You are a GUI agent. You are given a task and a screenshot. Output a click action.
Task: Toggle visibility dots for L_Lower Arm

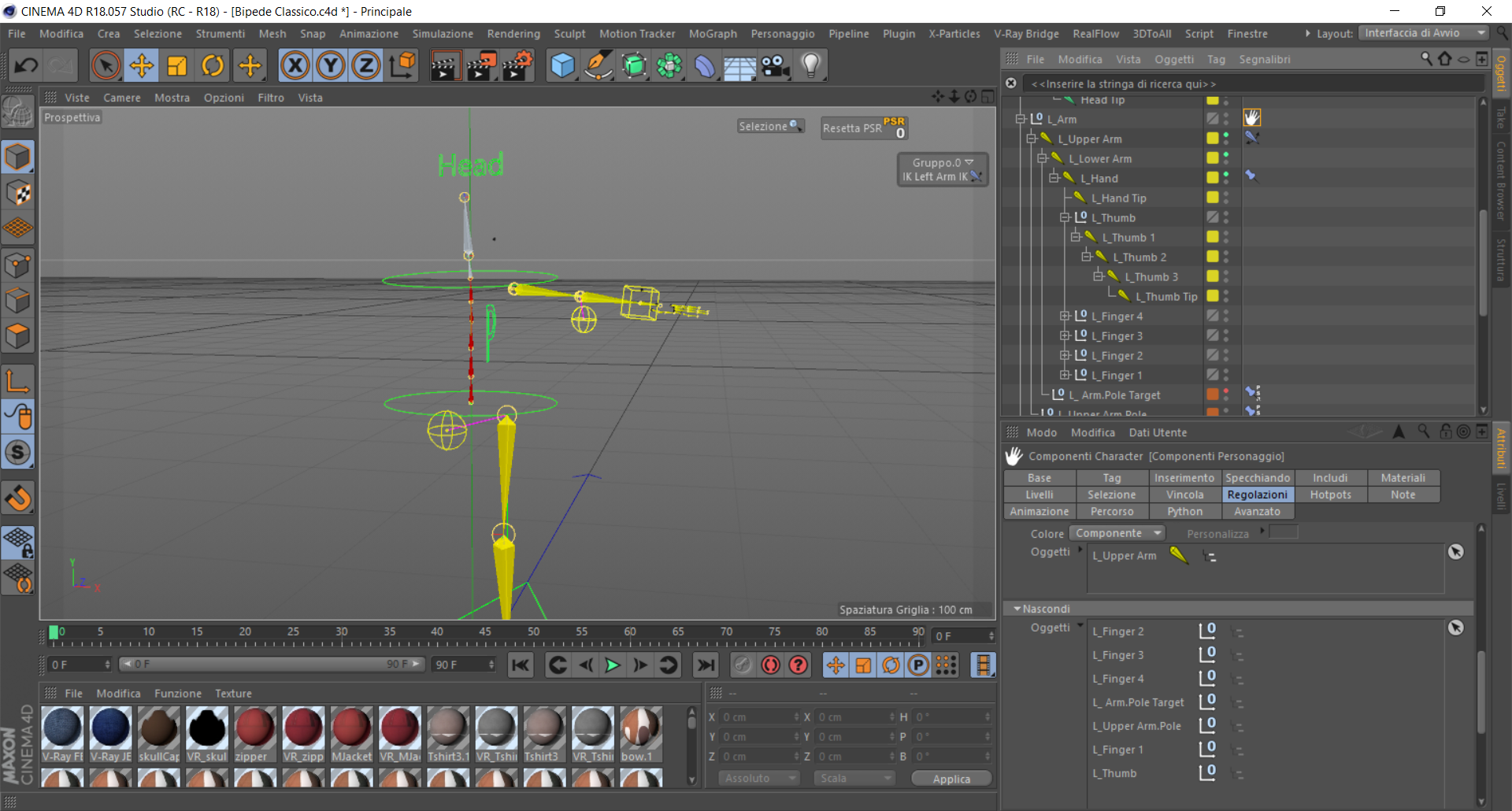click(1226, 158)
